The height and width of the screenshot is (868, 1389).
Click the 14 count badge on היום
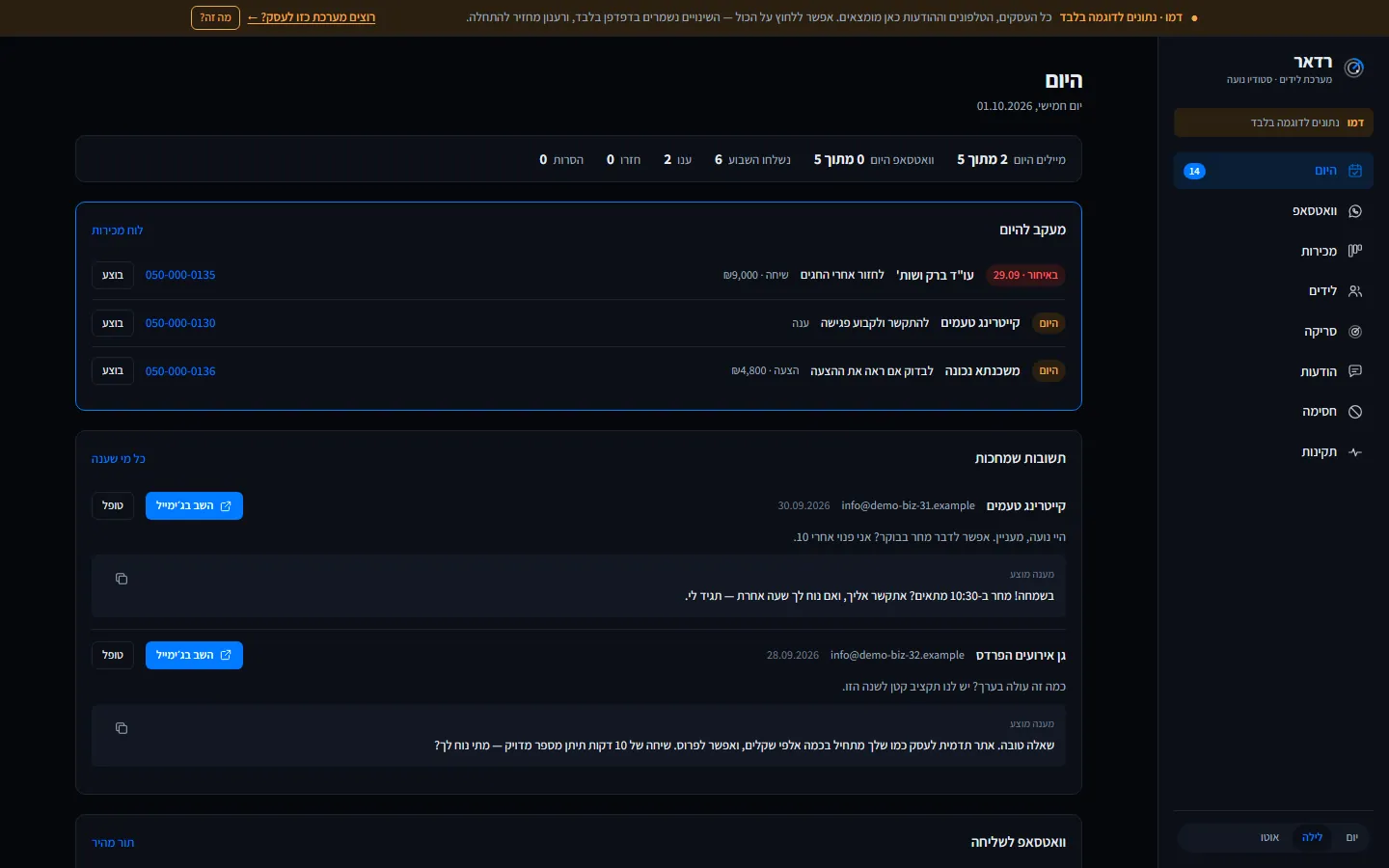(x=1194, y=171)
